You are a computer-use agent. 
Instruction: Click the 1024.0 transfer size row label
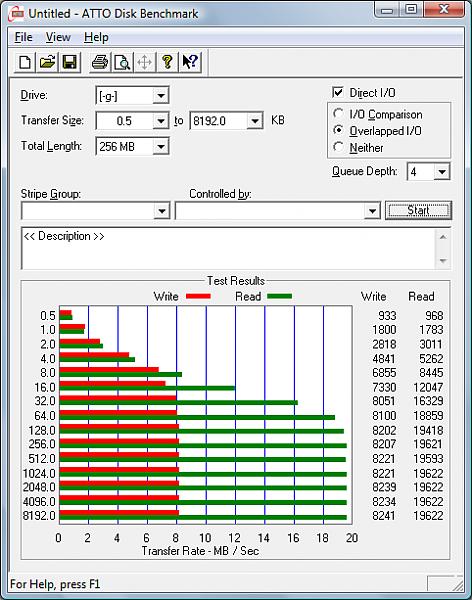point(39,474)
